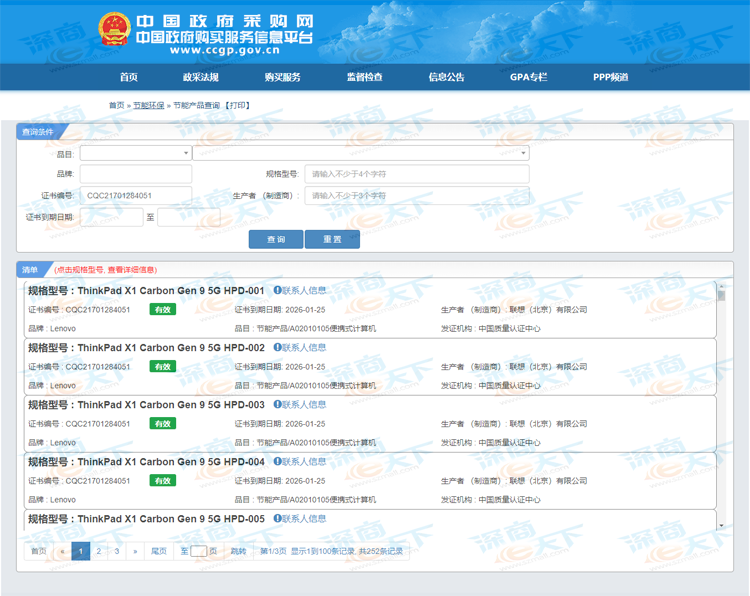Screen dimensions: 750x596
Task: Focus the page number jump input box
Action: coord(199,551)
